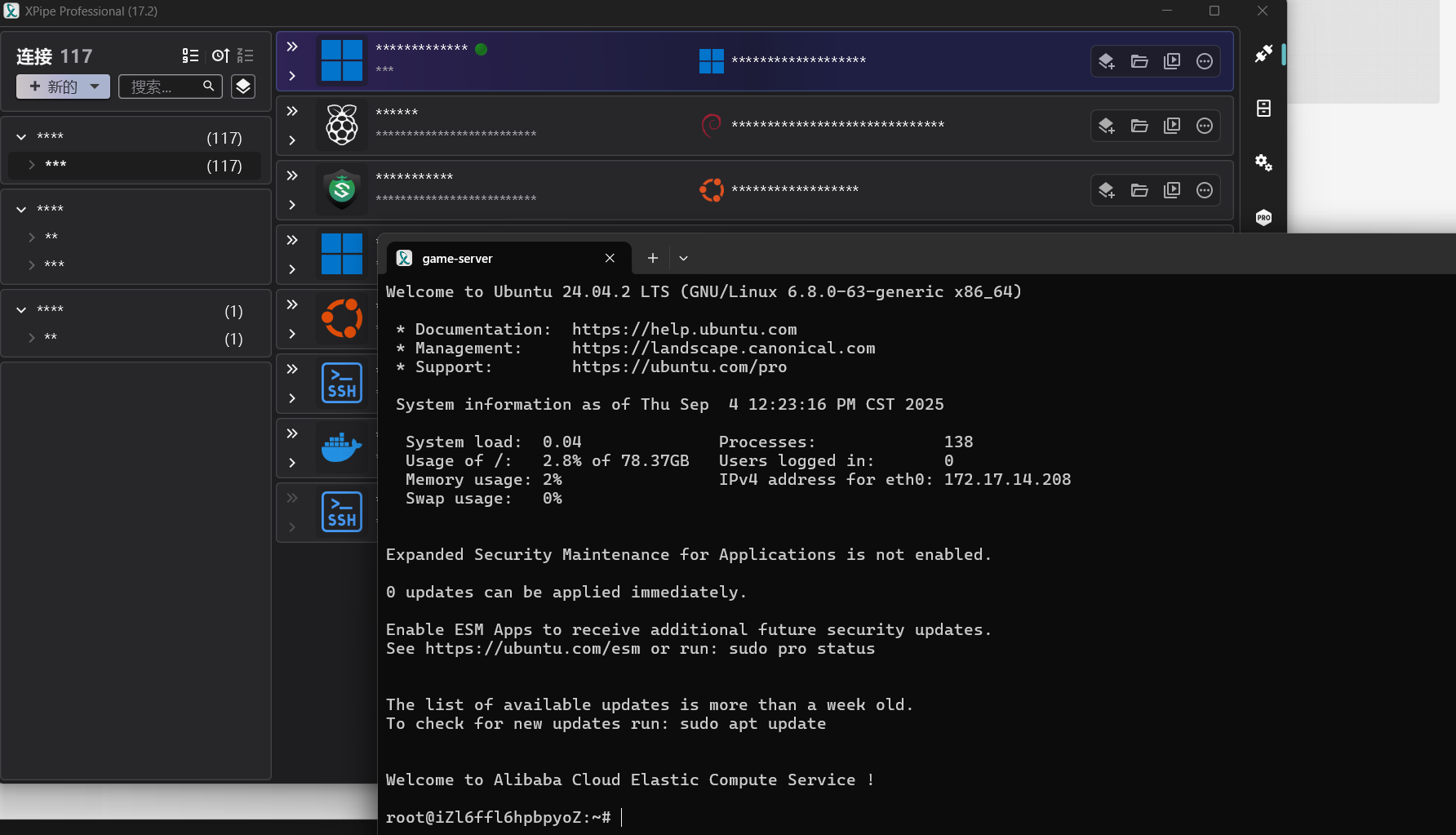Expand single chevron on green shield row

(x=292, y=205)
